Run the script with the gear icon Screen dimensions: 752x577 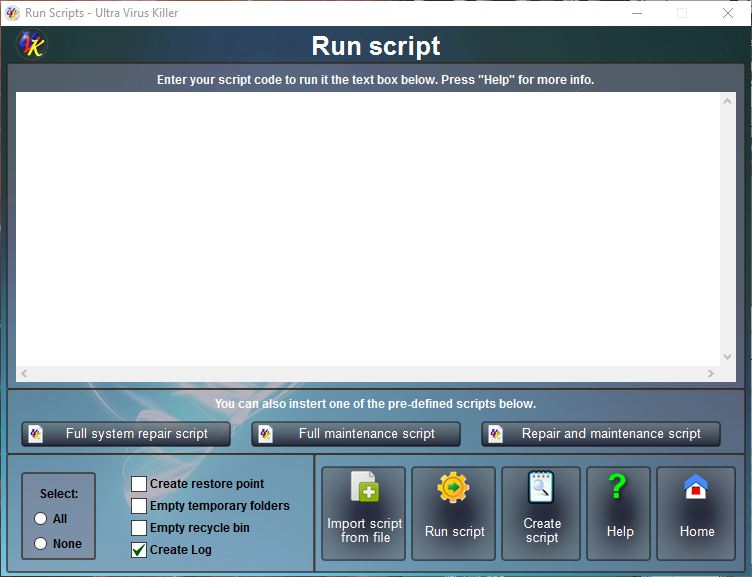point(454,513)
